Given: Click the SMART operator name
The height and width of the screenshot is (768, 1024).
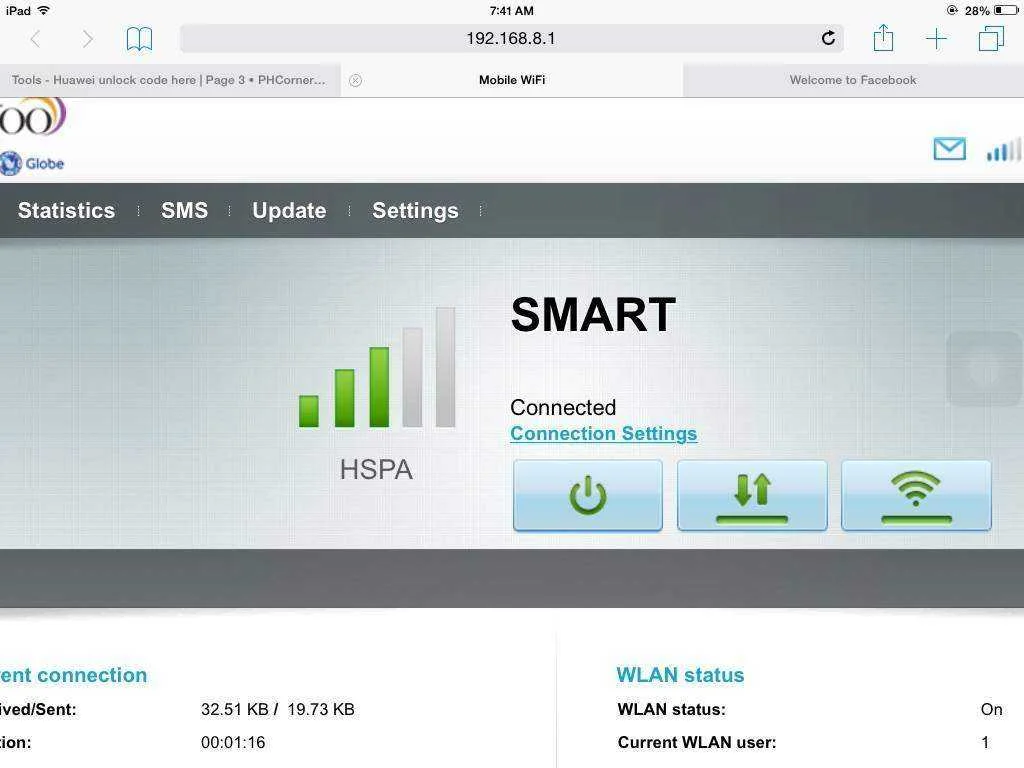Looking at the screenshot, I should coord(593,315).
